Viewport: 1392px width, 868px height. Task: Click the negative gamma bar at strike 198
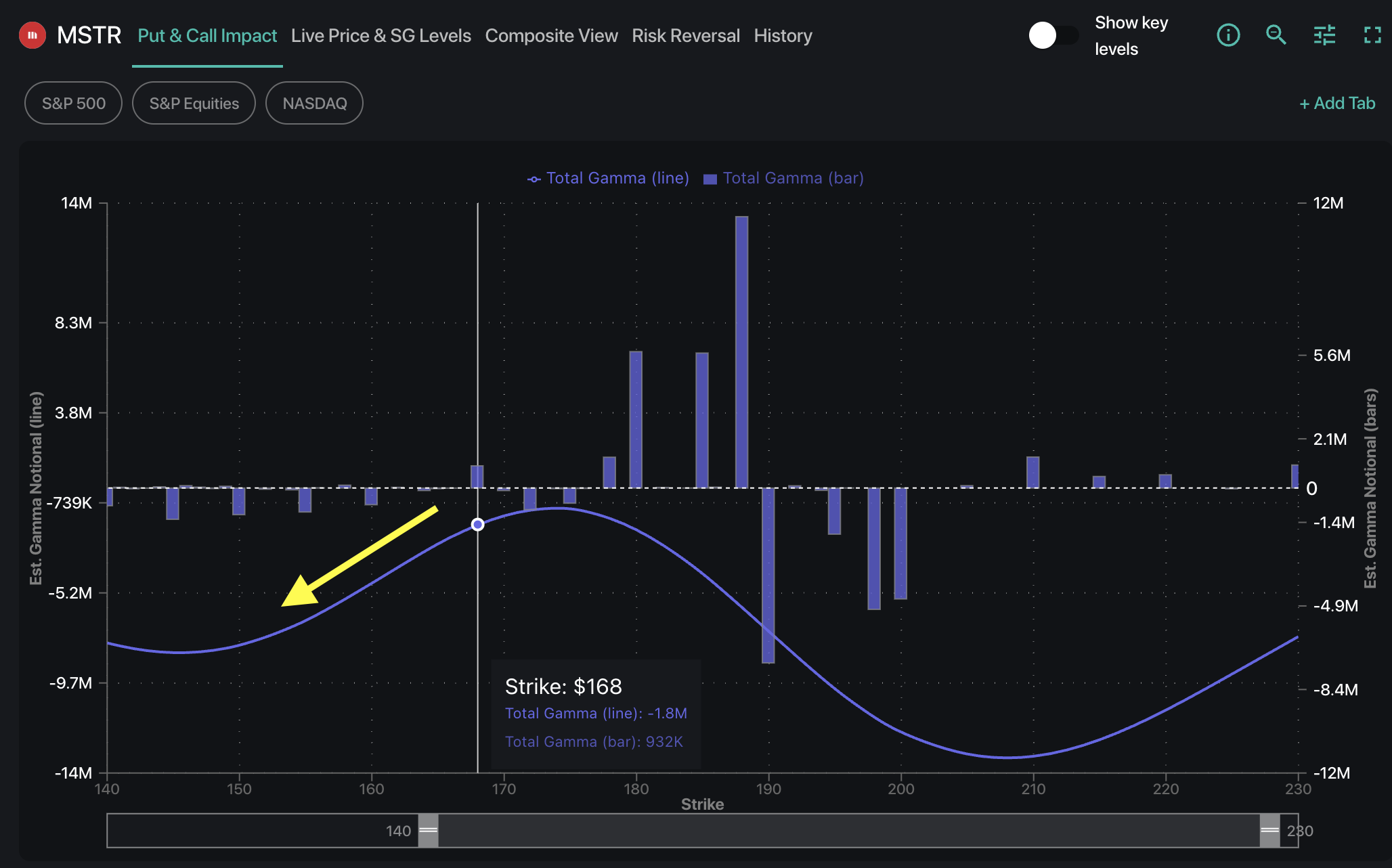874,549
